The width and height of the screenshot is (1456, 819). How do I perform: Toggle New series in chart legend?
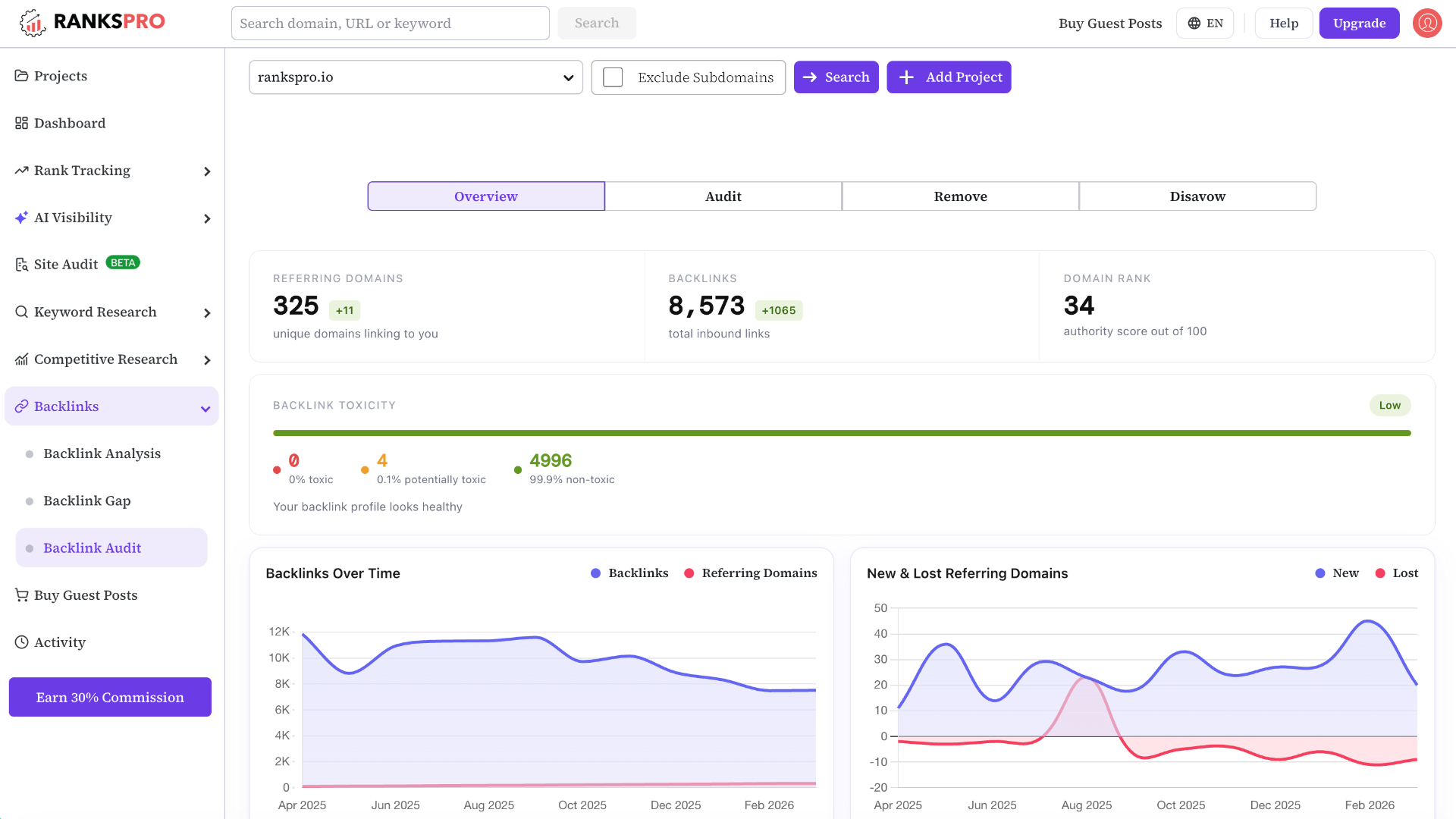click(1337, 573)
